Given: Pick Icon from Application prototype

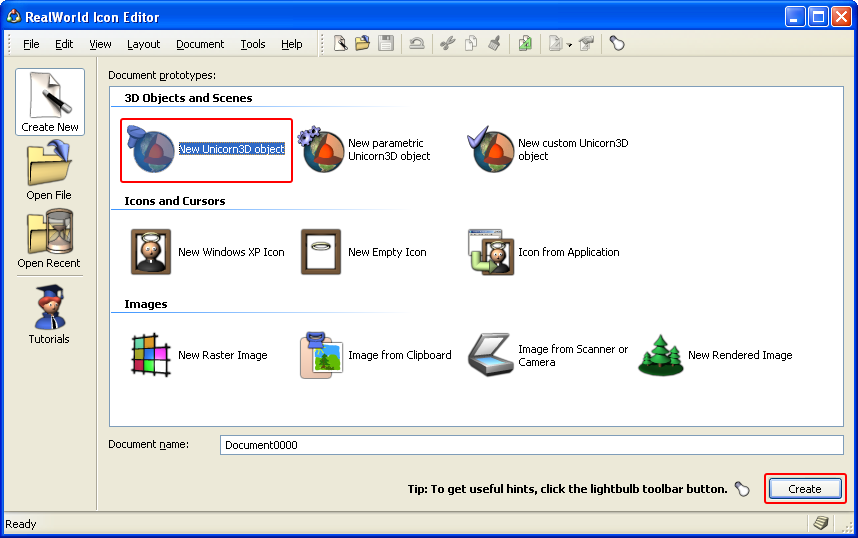Looking at the screenshot, I should tap(544, 252).
